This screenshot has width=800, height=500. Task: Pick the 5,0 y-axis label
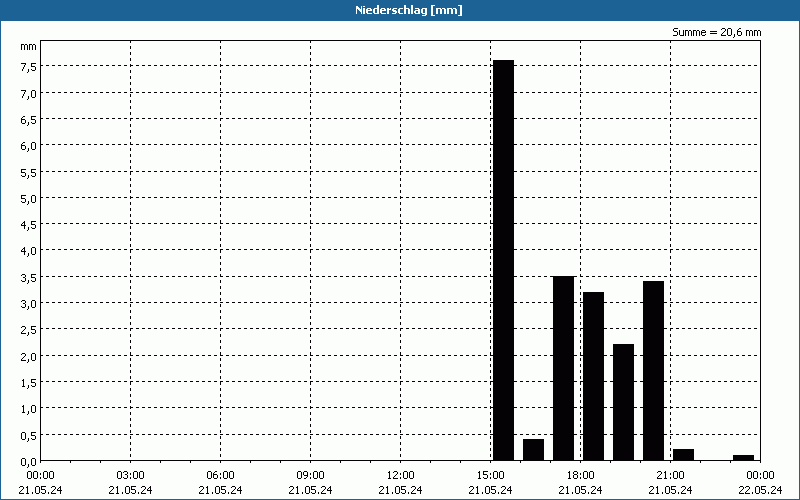pyautogui.click(x=28, y=199)
